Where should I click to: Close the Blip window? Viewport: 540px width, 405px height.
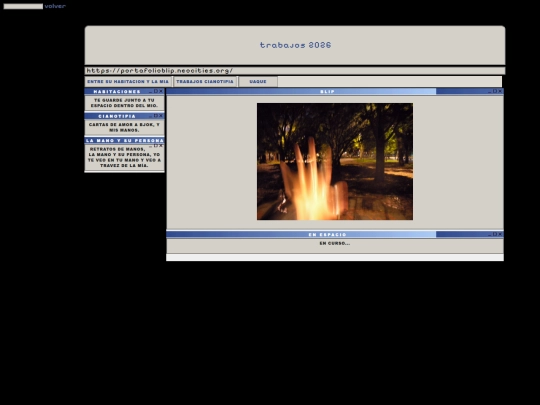500,91
